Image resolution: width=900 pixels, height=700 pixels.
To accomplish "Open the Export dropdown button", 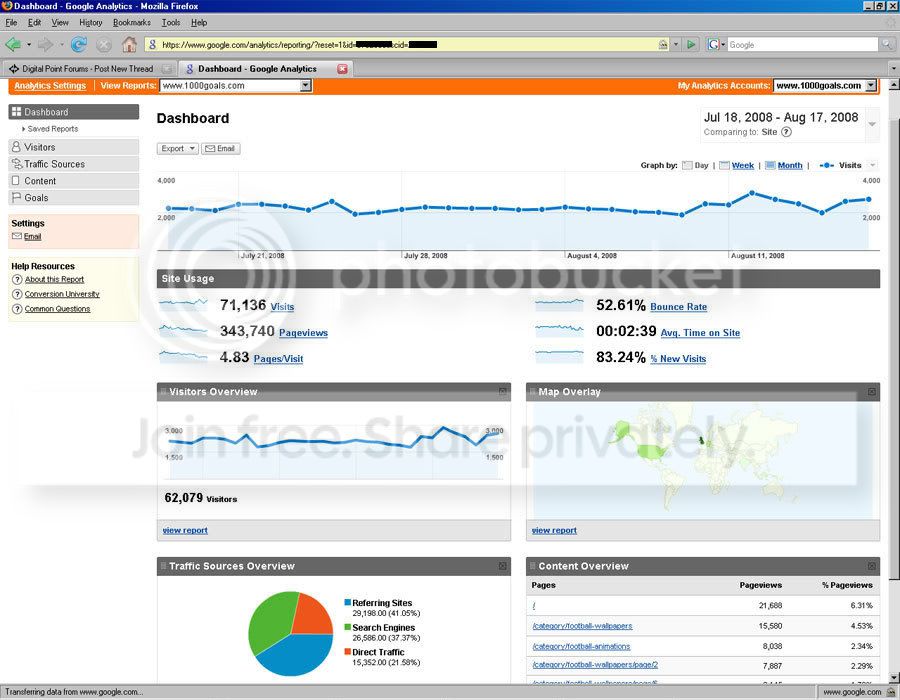I will (177, 149).
